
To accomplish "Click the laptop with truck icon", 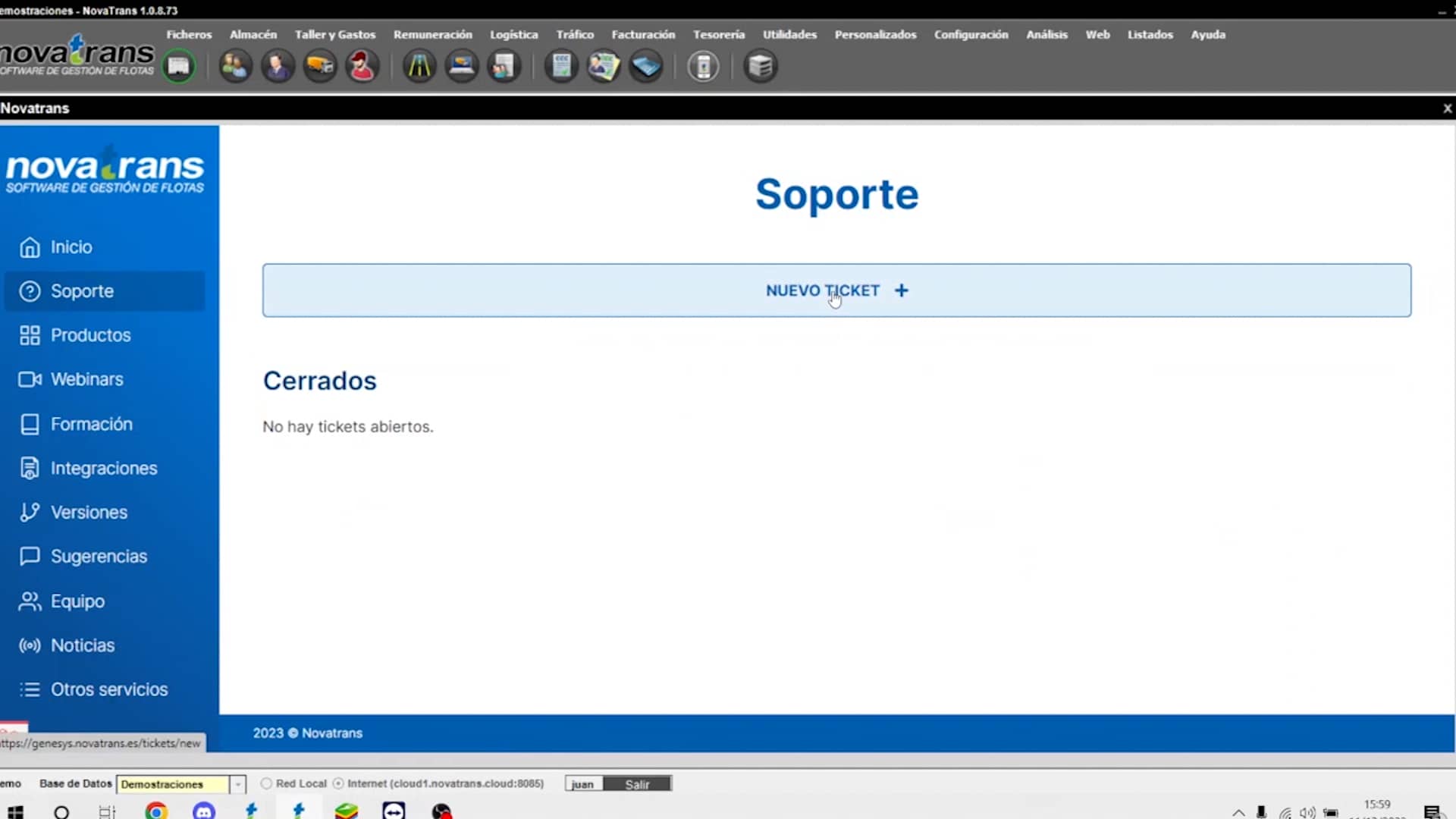I will tap(462, 67).
